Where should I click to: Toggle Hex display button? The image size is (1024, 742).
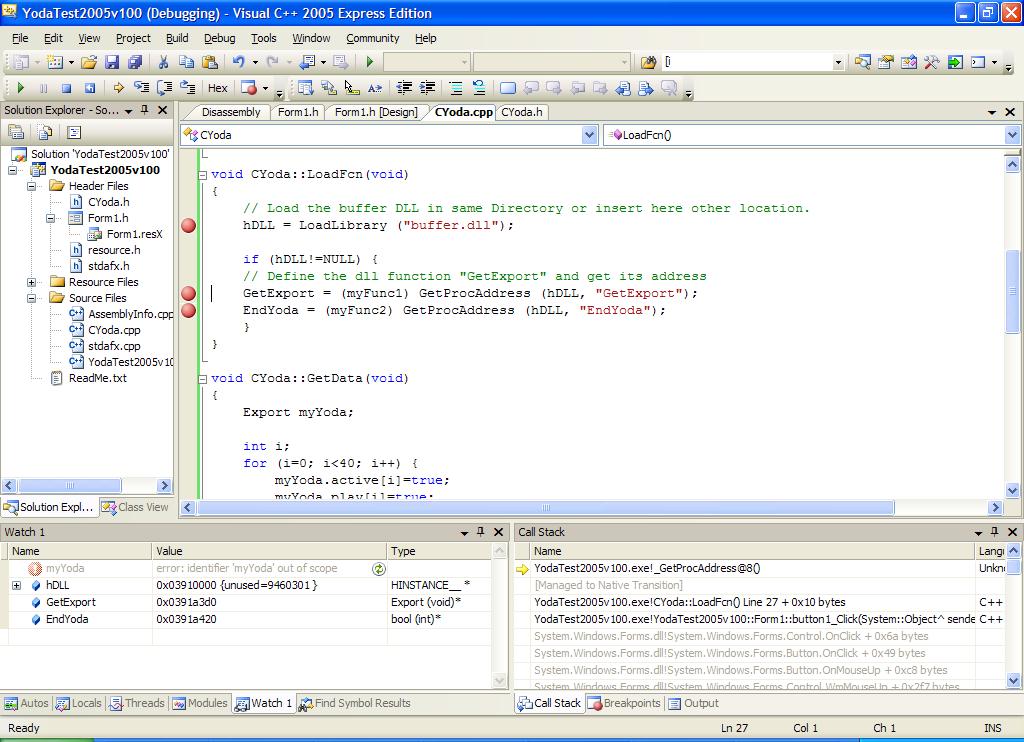217,88
